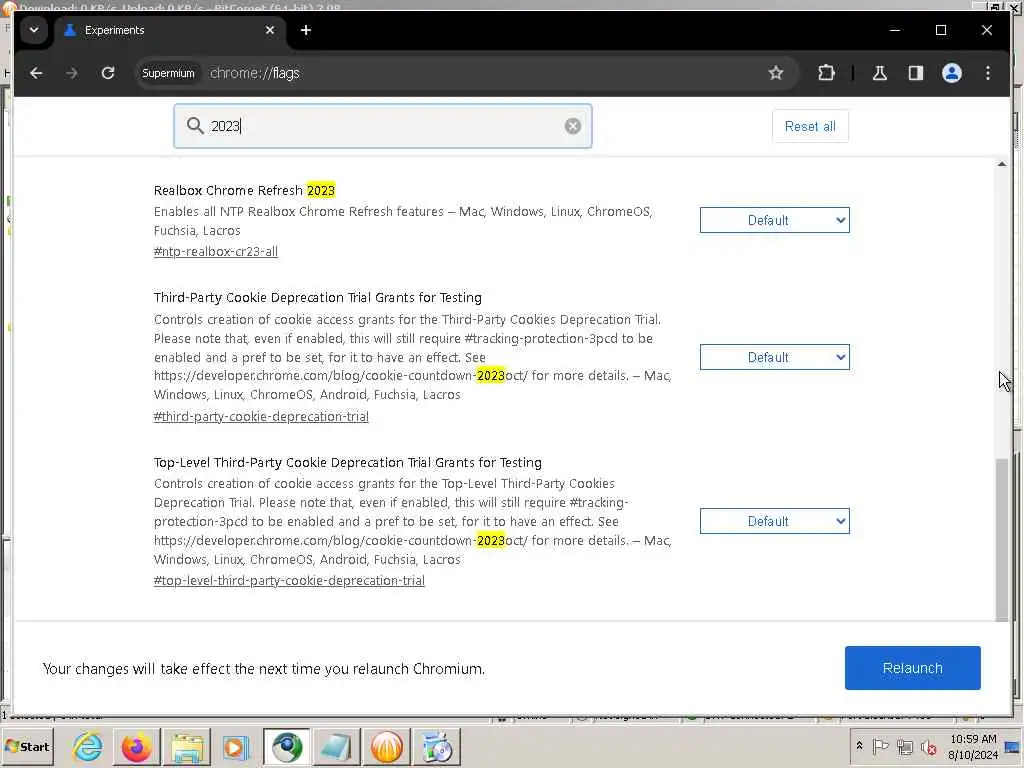Focus the search flags input field
The width and height of the screenshot is (1024, 768).
click(383, 126)
